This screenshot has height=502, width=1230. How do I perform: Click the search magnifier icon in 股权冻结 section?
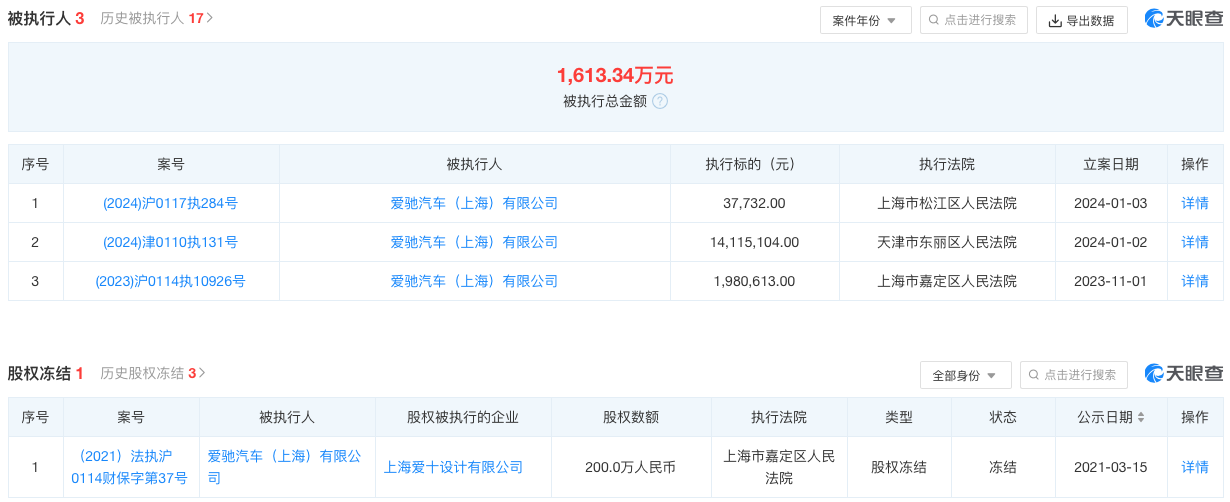(x=1034, y=375)
